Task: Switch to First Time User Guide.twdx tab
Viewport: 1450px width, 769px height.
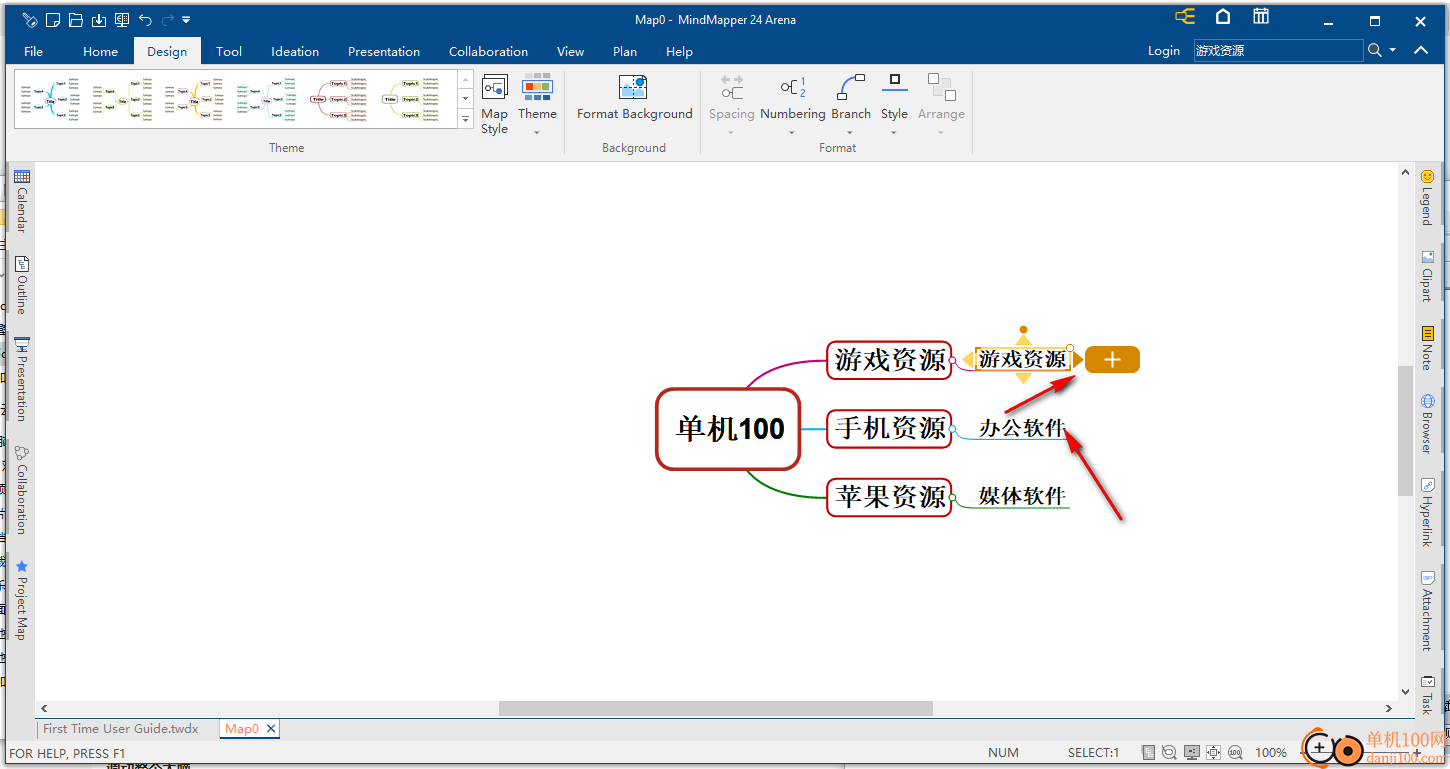Action: 121,729
